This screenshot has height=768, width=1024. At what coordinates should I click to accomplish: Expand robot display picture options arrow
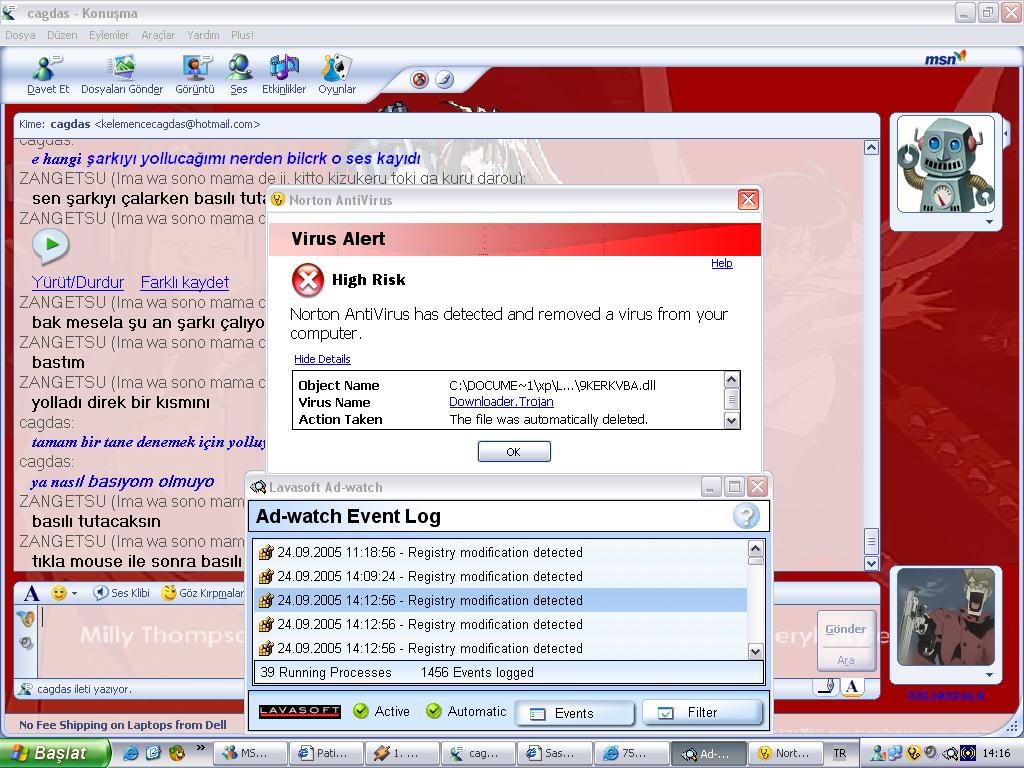tap(990, 222)
